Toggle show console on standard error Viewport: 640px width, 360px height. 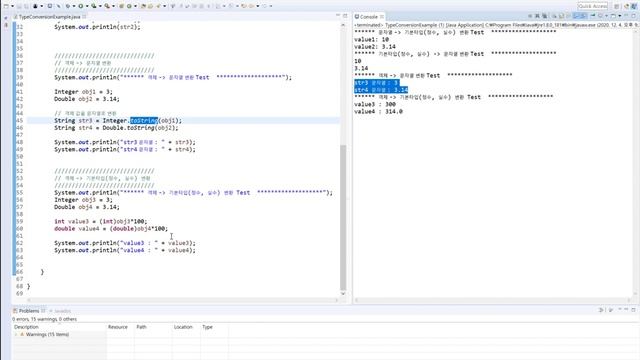click(x=583, y=16)
